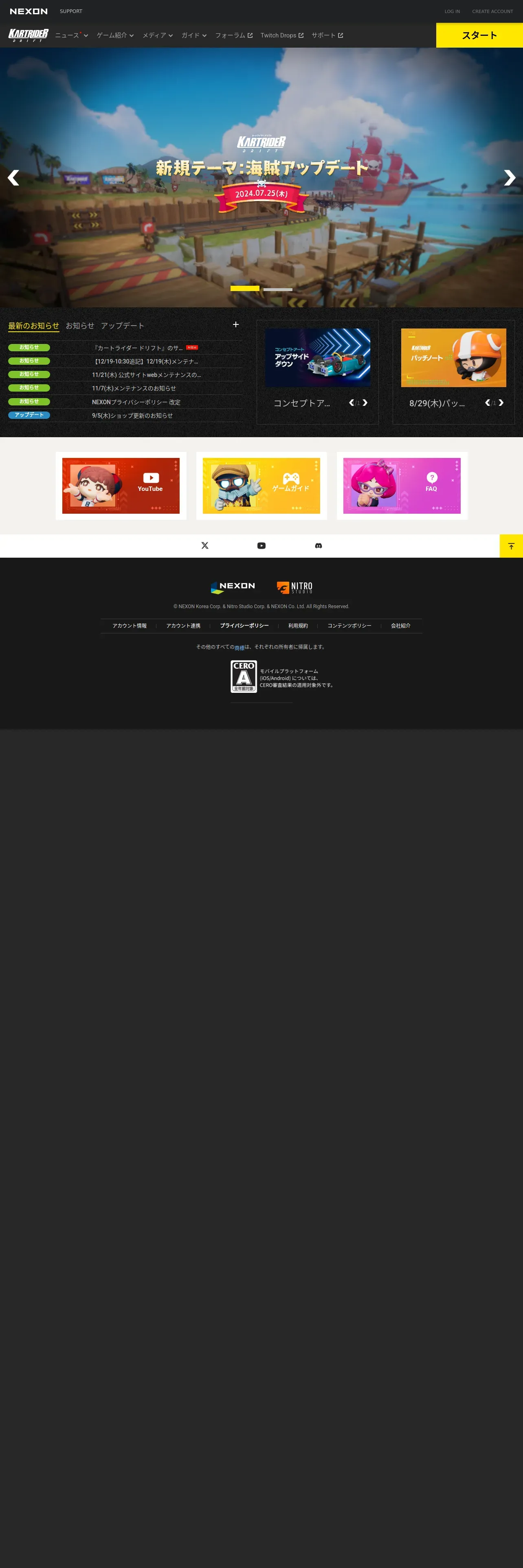Screen dimensions: 523x1568
Task: Click the Discord social icon
Action: pyautogui.click(x=318, y=545)
